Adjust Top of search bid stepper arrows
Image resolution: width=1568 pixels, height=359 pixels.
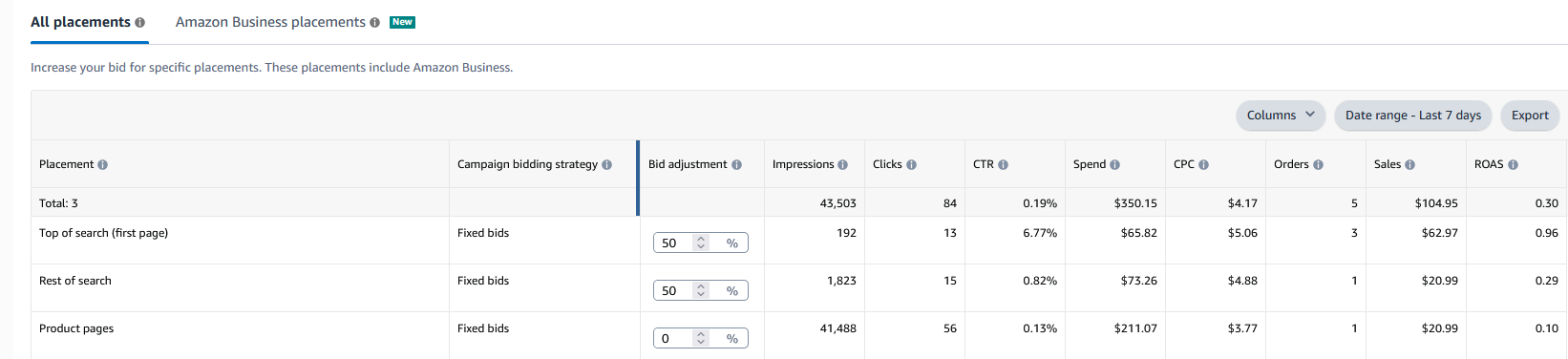tap(701, 243)
